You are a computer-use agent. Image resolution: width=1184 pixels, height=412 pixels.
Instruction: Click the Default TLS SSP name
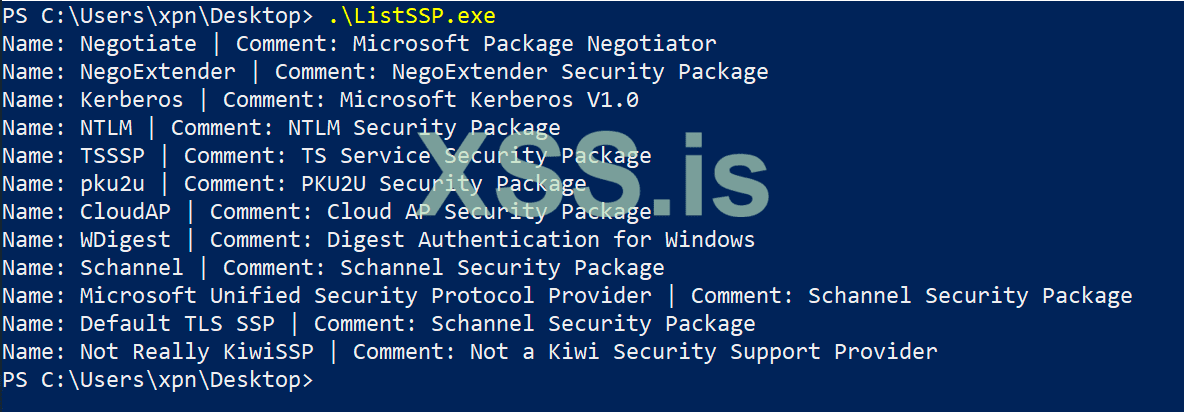point(190,324)
